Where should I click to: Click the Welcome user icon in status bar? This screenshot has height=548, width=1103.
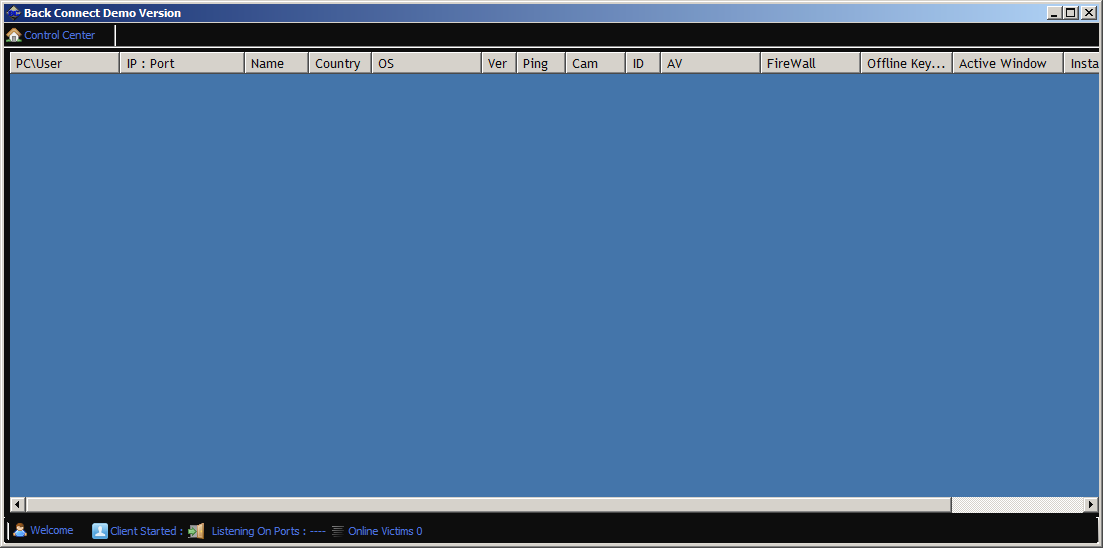coord(19,531)
